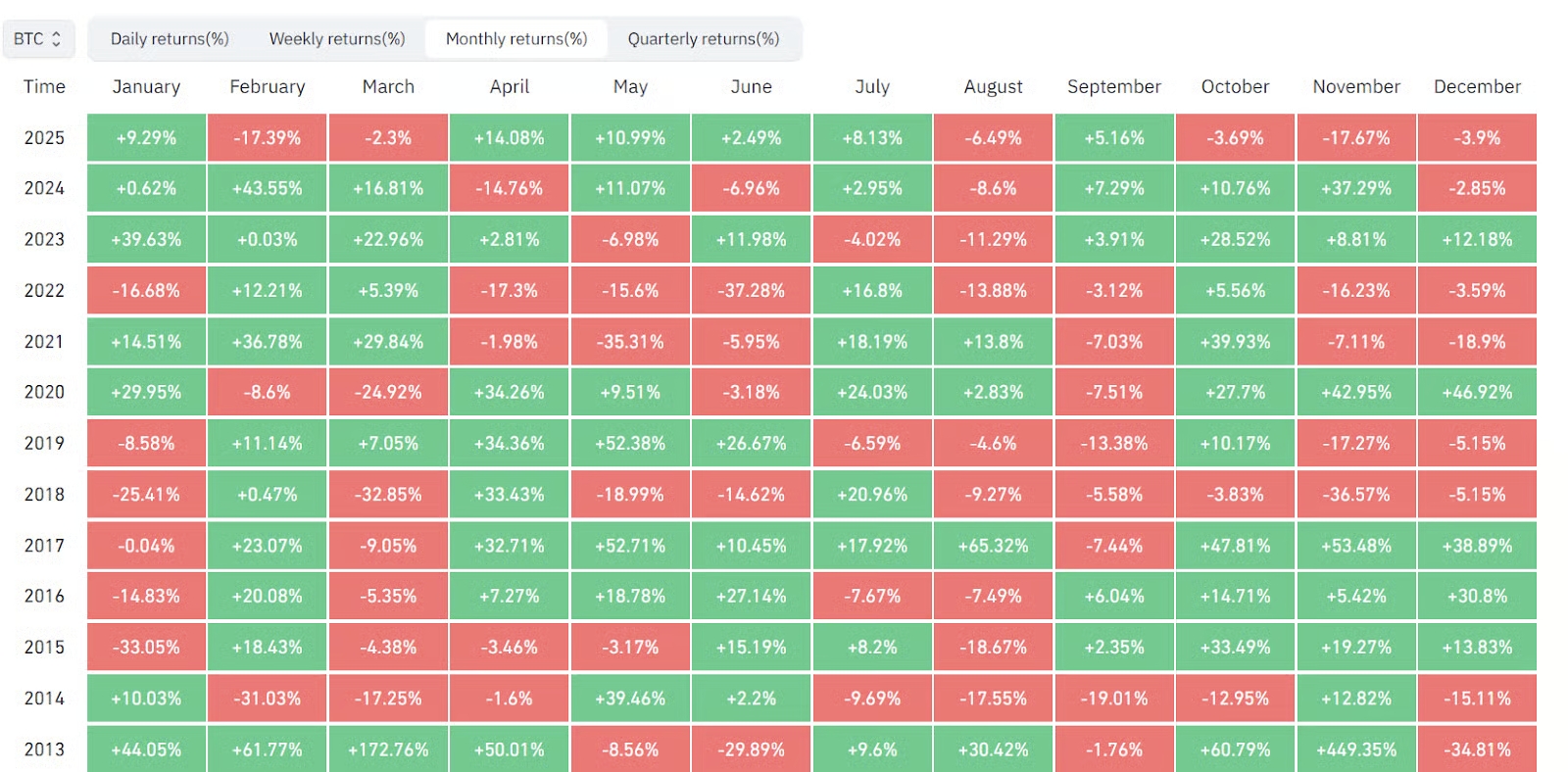Image resolution: width=1568 pixels, height=772 pixels.
Task: Open the BTC coin selector dropdown
Action: (38, 39)
